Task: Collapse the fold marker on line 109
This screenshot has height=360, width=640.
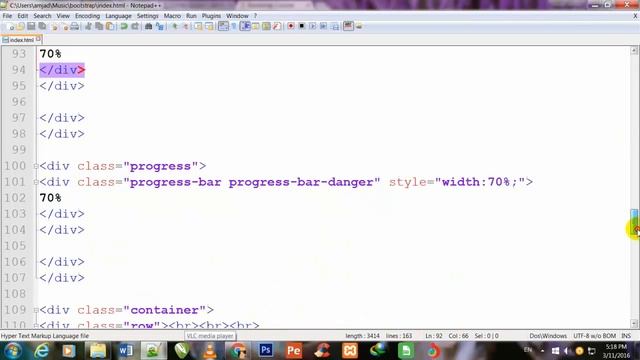Action: (36, 310)
